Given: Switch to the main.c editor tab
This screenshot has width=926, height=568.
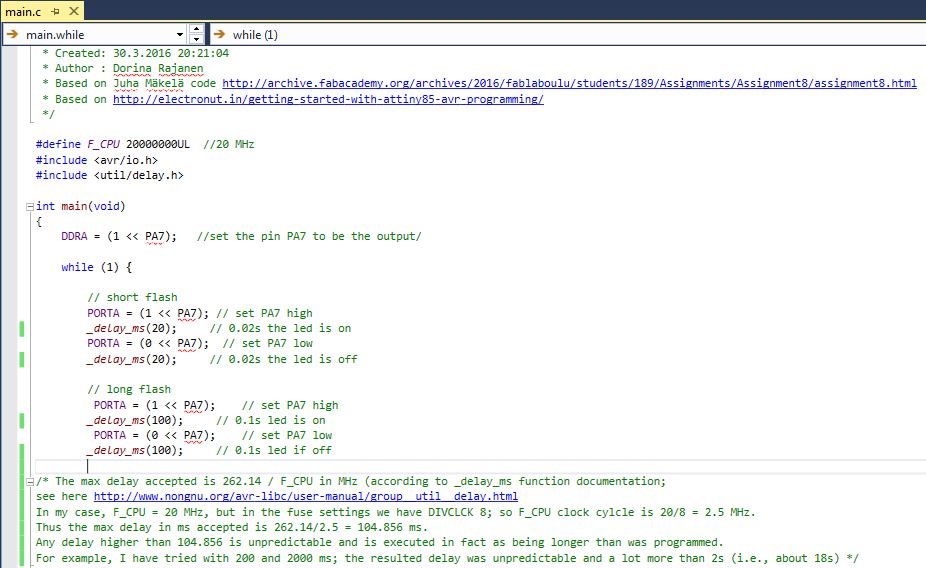Looking at the screenshot, I should pos(22,11).
